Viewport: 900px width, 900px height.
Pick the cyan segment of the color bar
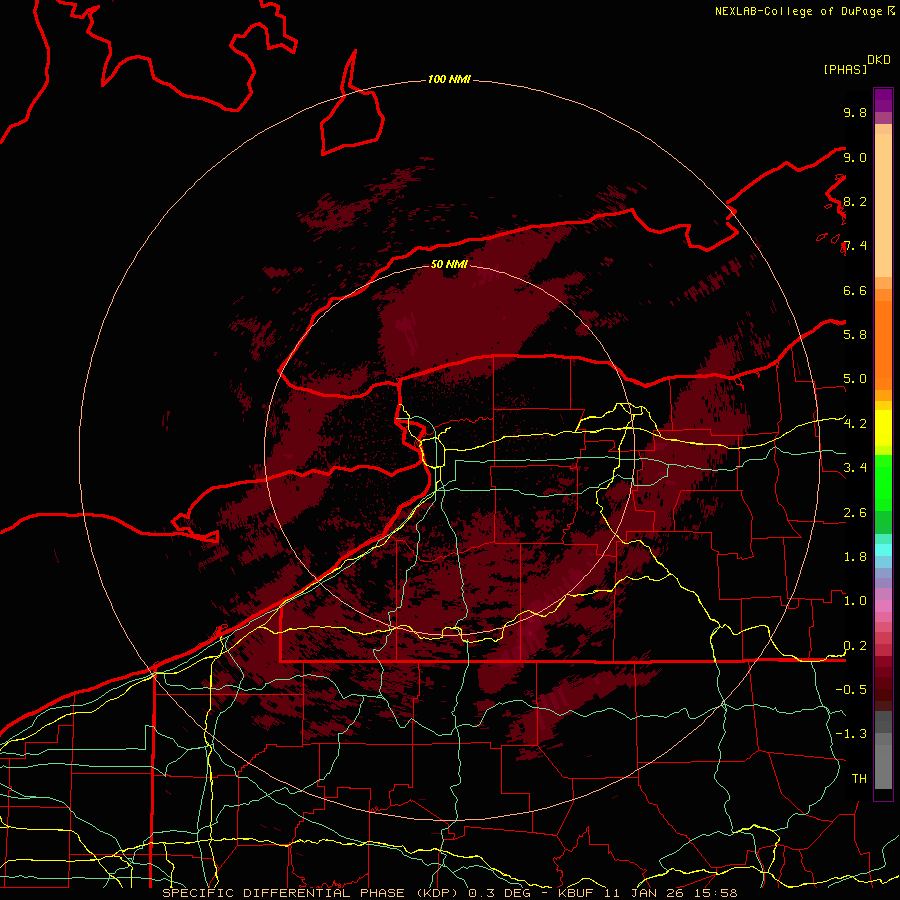883,550
